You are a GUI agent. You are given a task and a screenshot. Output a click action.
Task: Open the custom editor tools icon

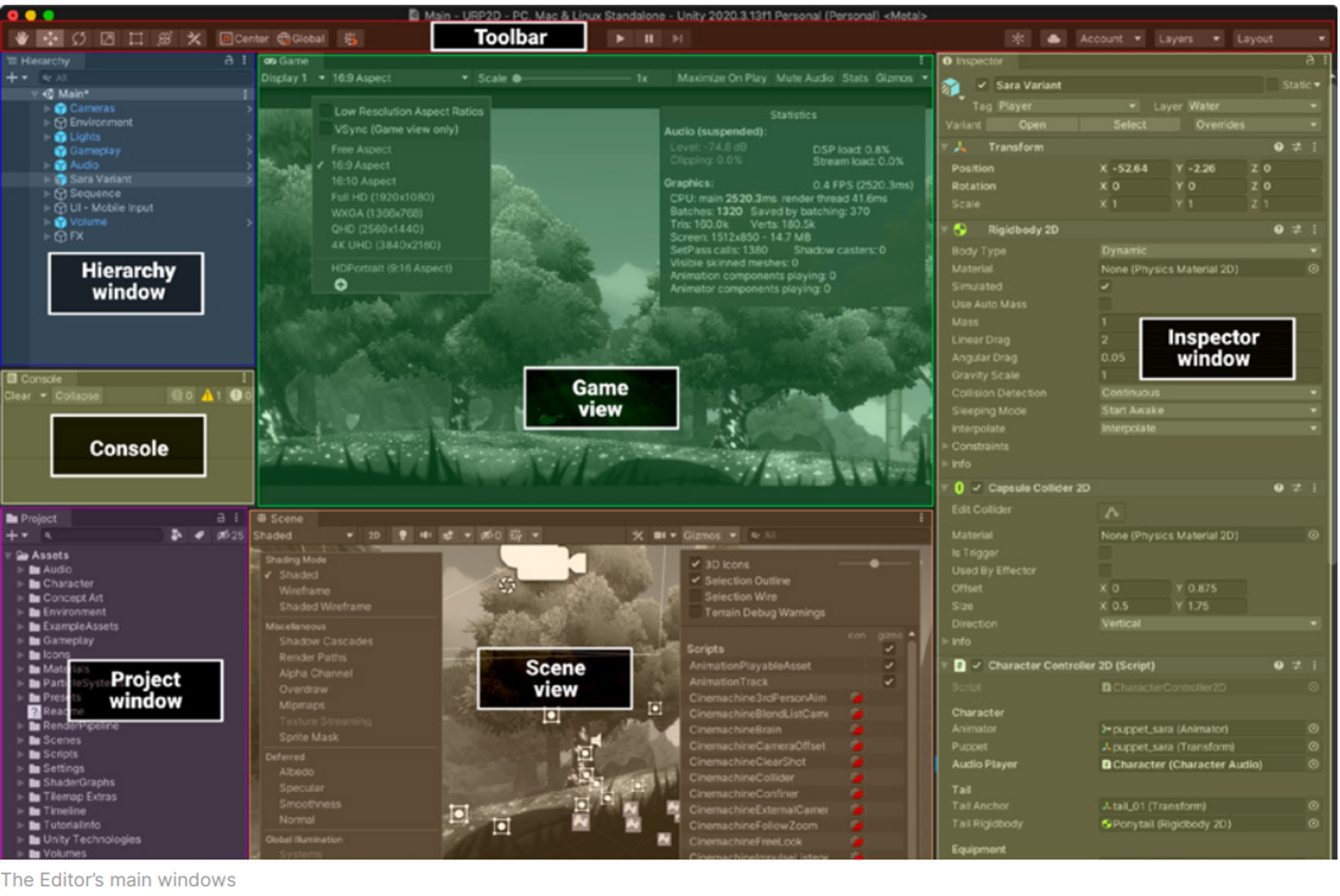(194, 38)
